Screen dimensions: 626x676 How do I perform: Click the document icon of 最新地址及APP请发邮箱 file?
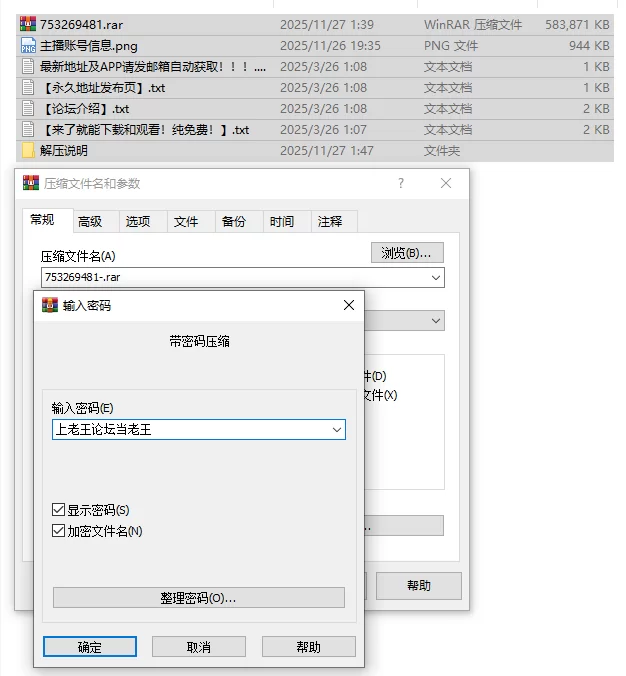(28, 66)
